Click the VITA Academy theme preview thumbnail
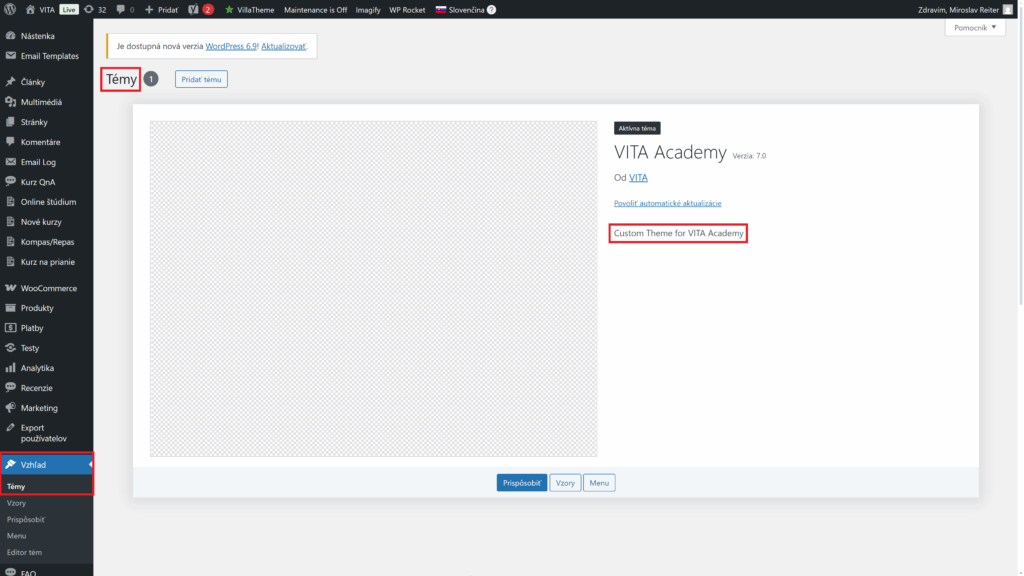The width and height of the screenshot is (1024, 576). point(373,289)
